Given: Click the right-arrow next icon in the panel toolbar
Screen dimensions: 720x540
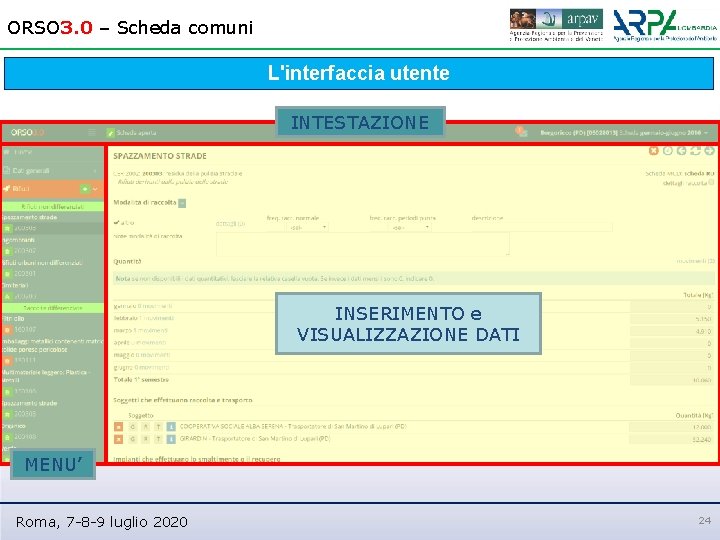Looking at the screenshot, I should pyautogui.click(x=709, y=151).
